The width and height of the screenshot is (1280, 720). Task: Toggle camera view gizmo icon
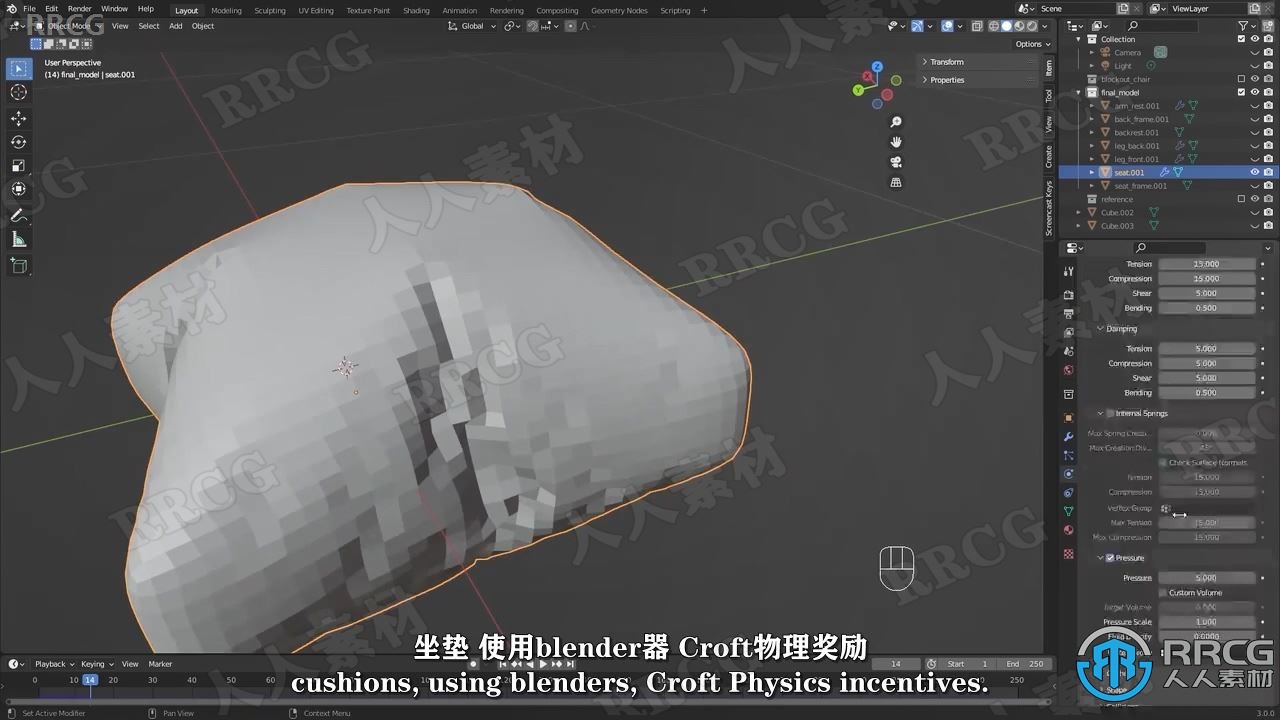(896, 162)
